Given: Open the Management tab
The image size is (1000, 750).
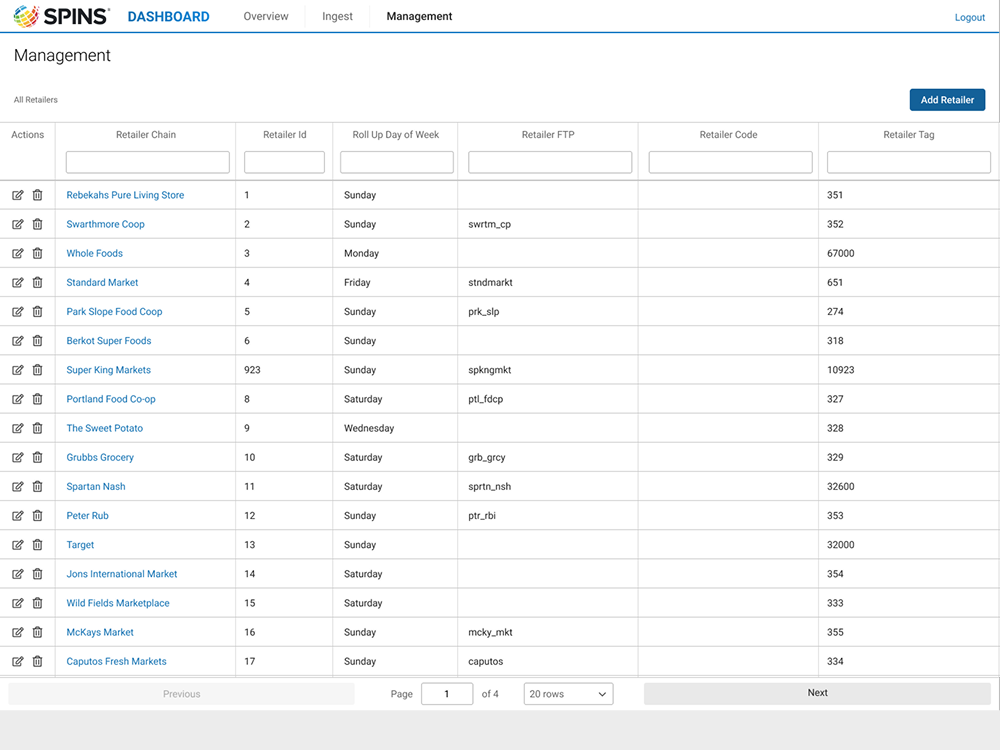Looking at the screenshot, I should (419, 17).
